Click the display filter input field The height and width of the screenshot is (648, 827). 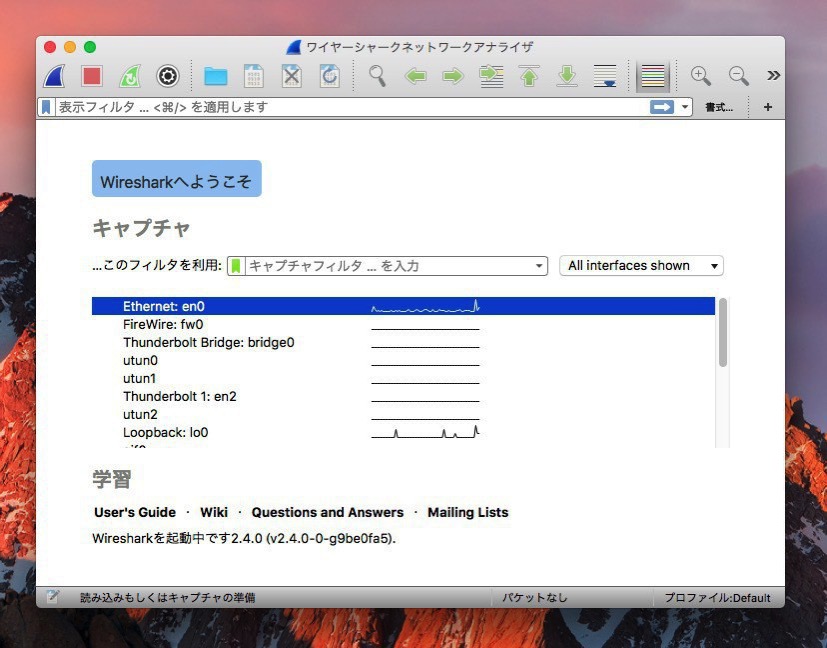[351, 108]
